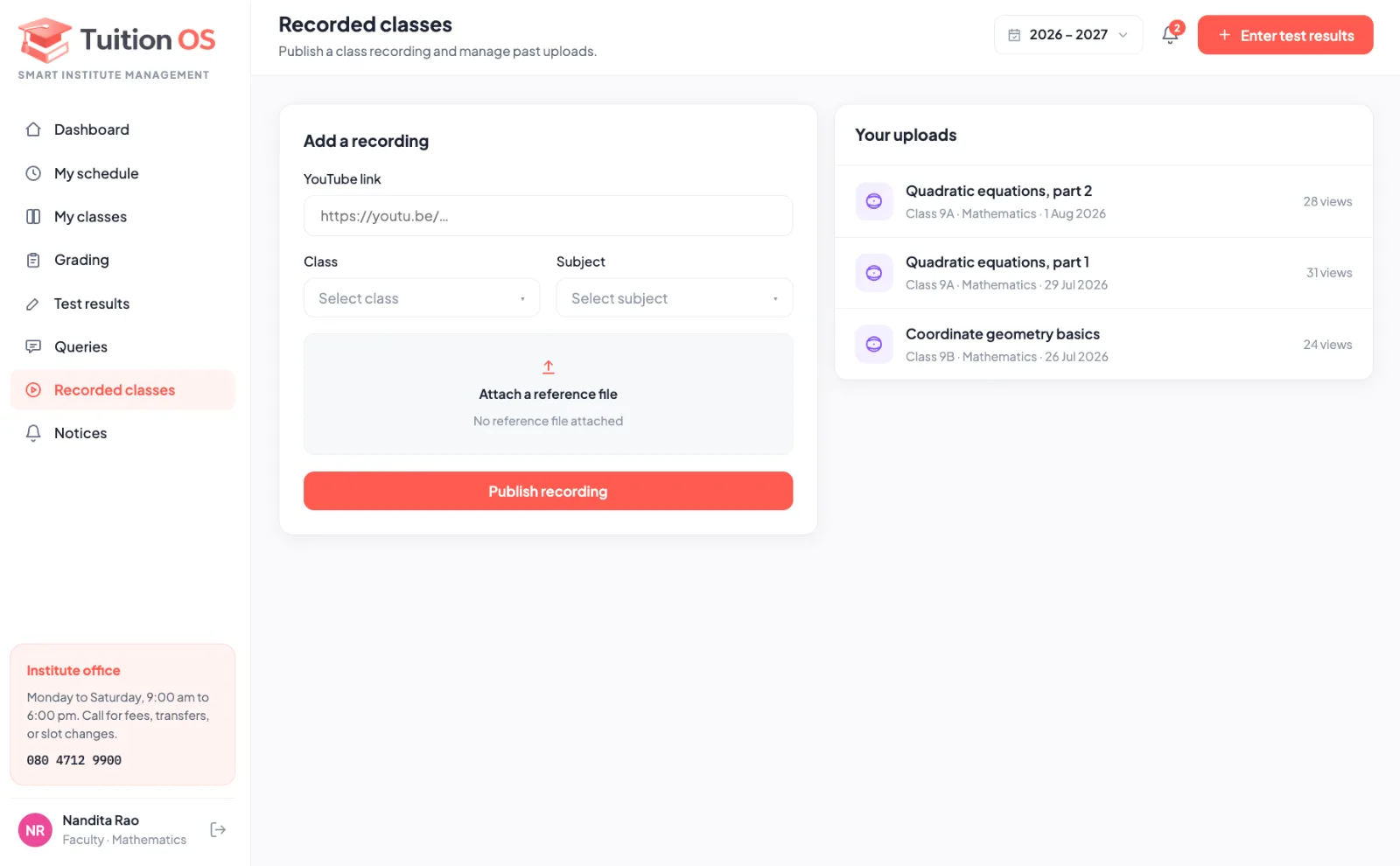Viewport: 1400px width, 866px height.
Task: Open the Select subject dropdown
Action: (675, 298)
